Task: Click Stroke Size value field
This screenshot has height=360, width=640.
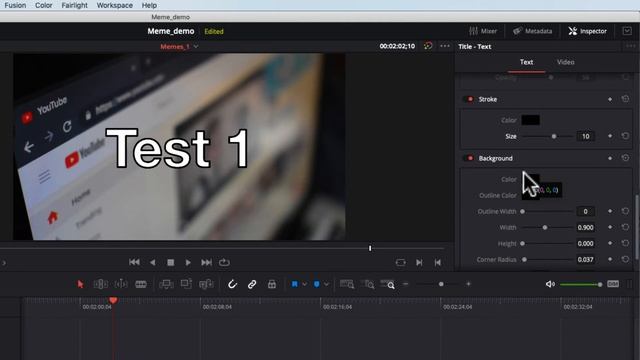Action: (x=585, y=136)
